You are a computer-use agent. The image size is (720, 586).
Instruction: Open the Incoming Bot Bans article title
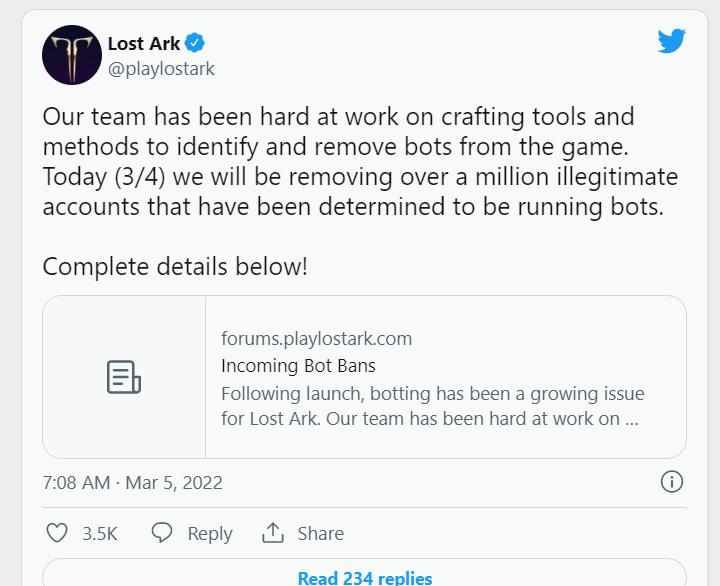298,366
